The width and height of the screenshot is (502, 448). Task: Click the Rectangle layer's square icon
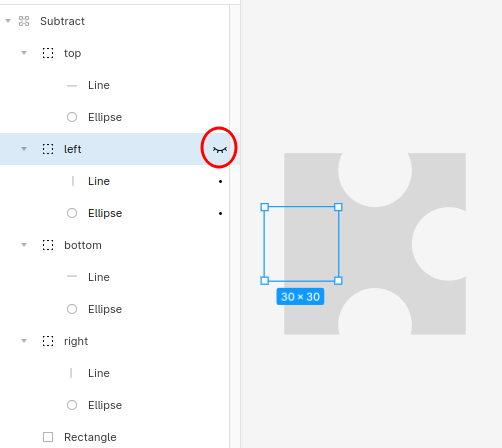[x=48, y=437]
